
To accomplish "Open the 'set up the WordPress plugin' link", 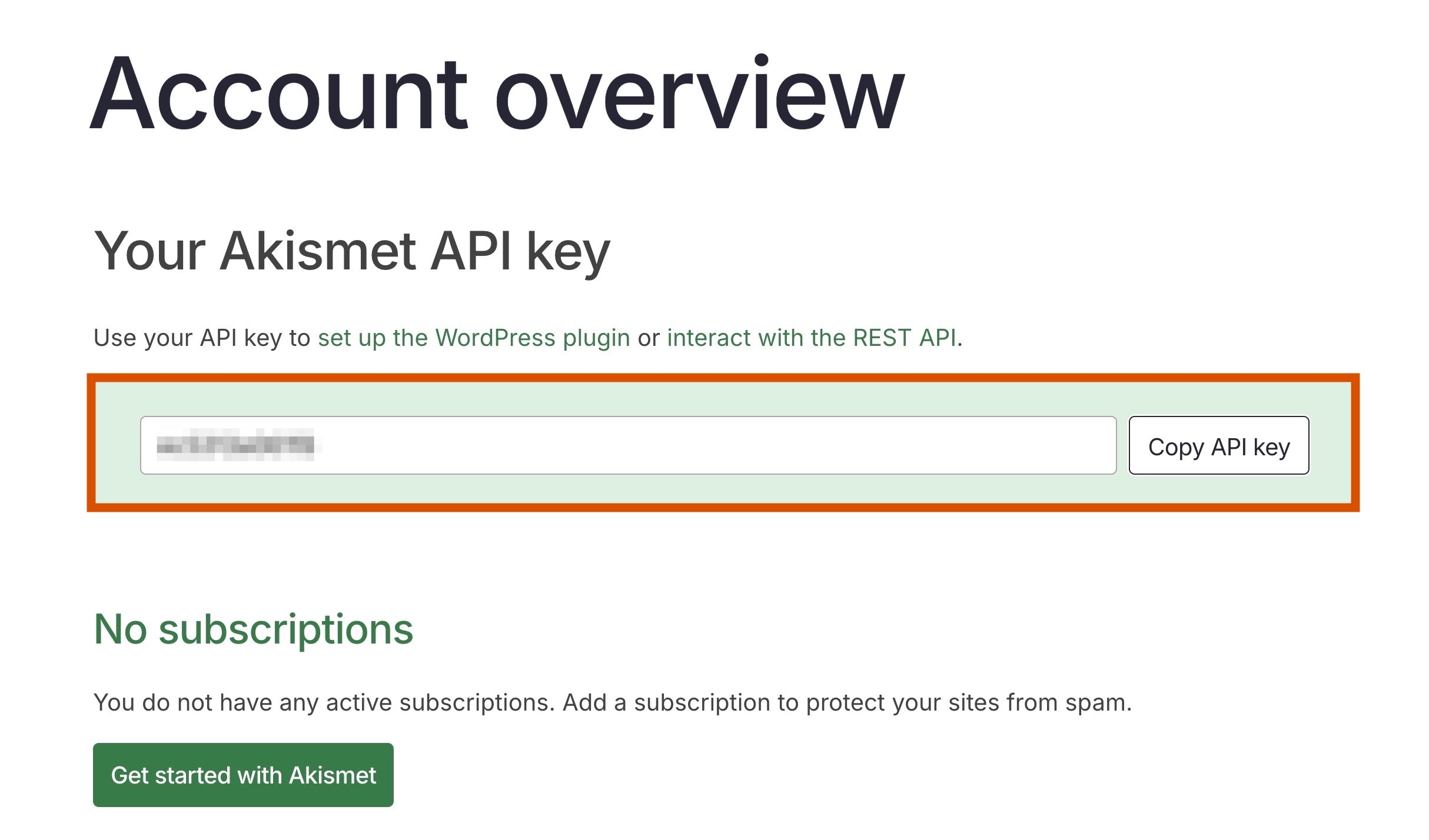I will pyautogui.click(x=474, y=338).
